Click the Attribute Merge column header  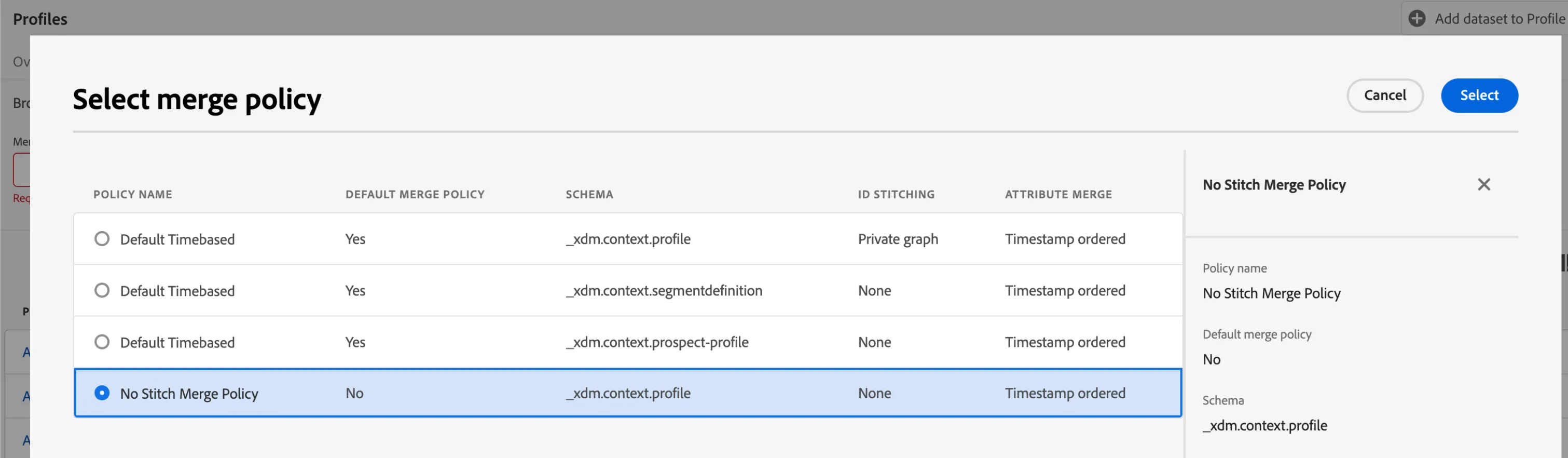1058,194
